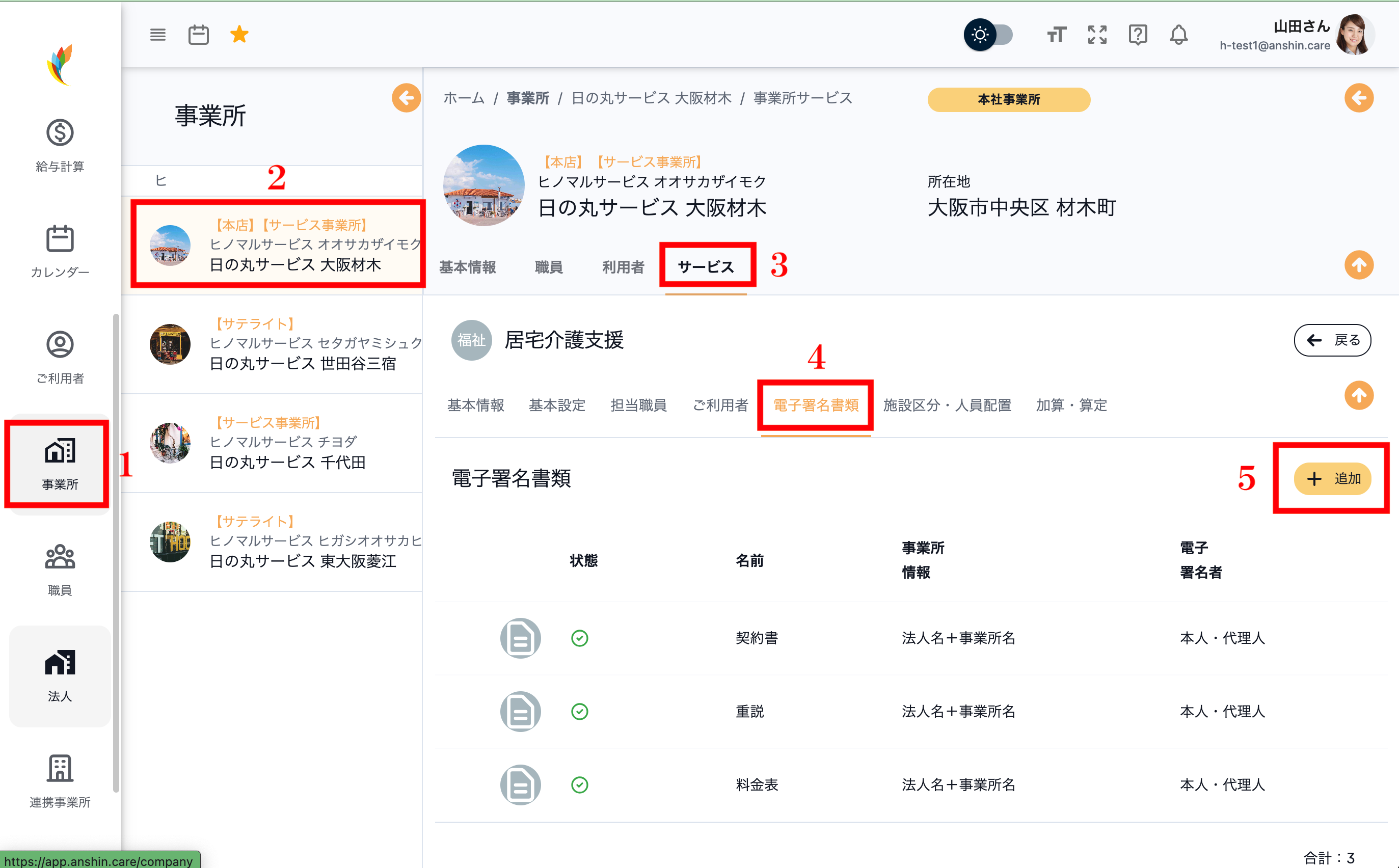This screenshot has height=868, width=1399.
Task: Open the 法人 section in sidebar
Action: 60,674
